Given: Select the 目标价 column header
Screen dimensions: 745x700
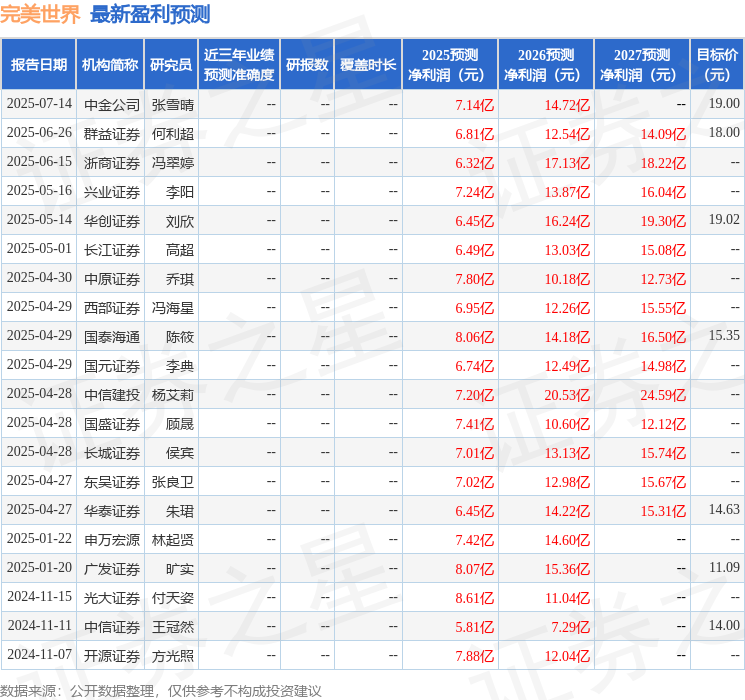Looking at the screenshot, I should coord(717,65).
